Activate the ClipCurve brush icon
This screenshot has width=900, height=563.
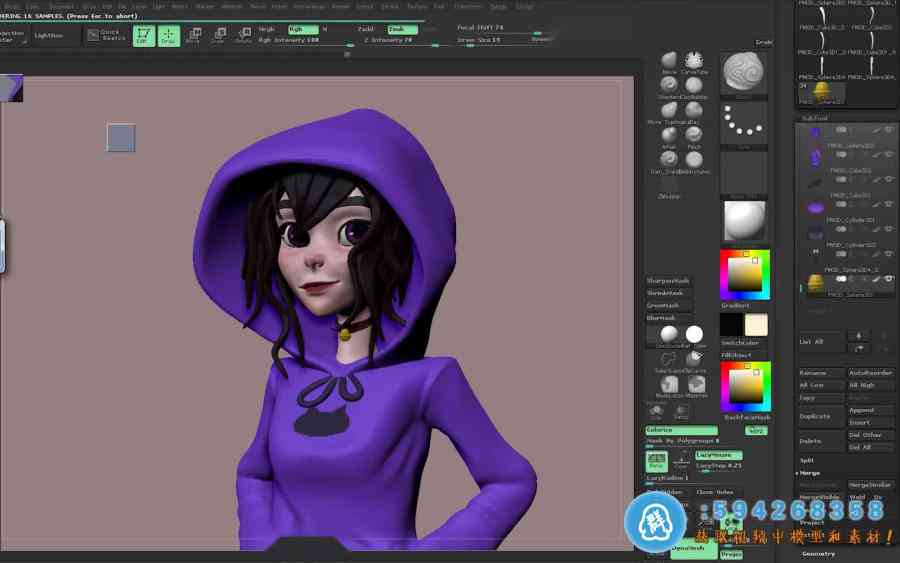[x=694, y=359]
